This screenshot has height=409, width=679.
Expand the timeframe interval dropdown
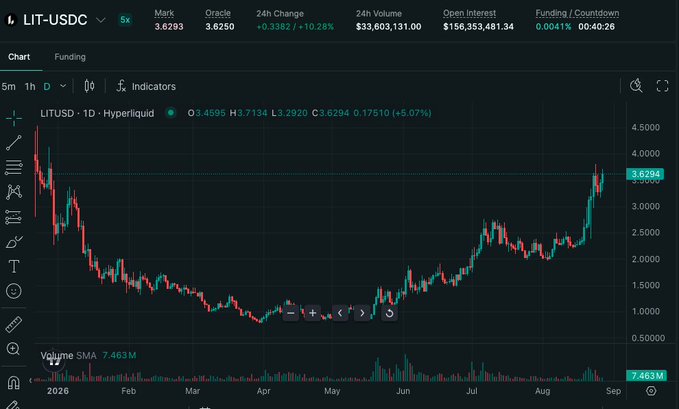click(x=63, y=86)
